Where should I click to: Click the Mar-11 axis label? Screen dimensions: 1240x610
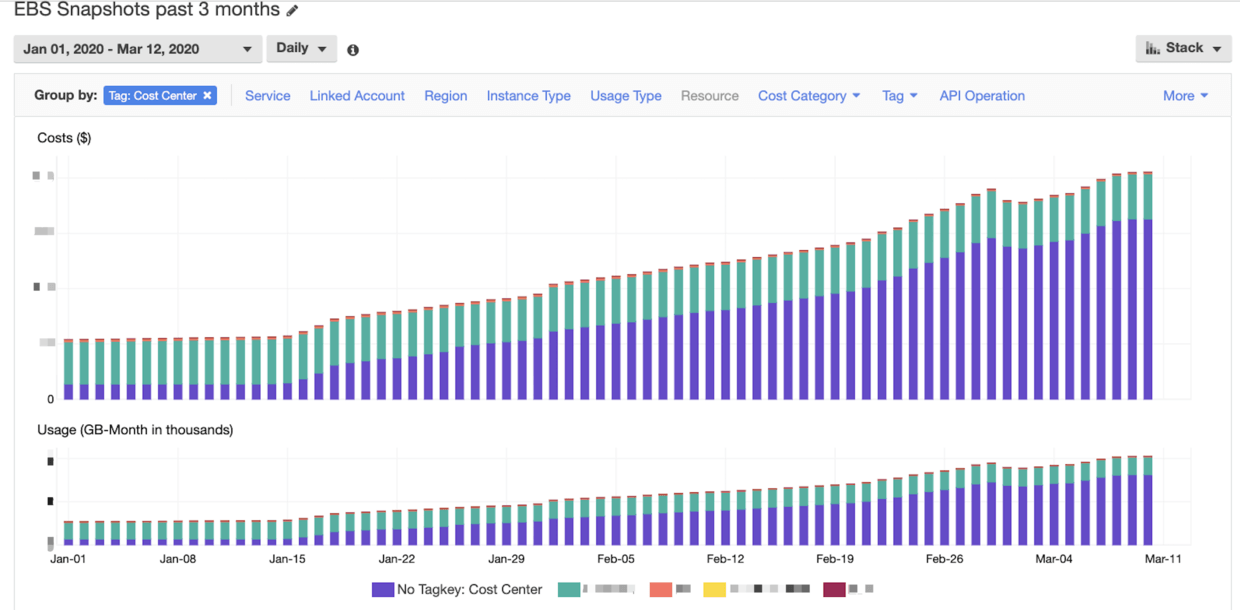coord(1163,559)
